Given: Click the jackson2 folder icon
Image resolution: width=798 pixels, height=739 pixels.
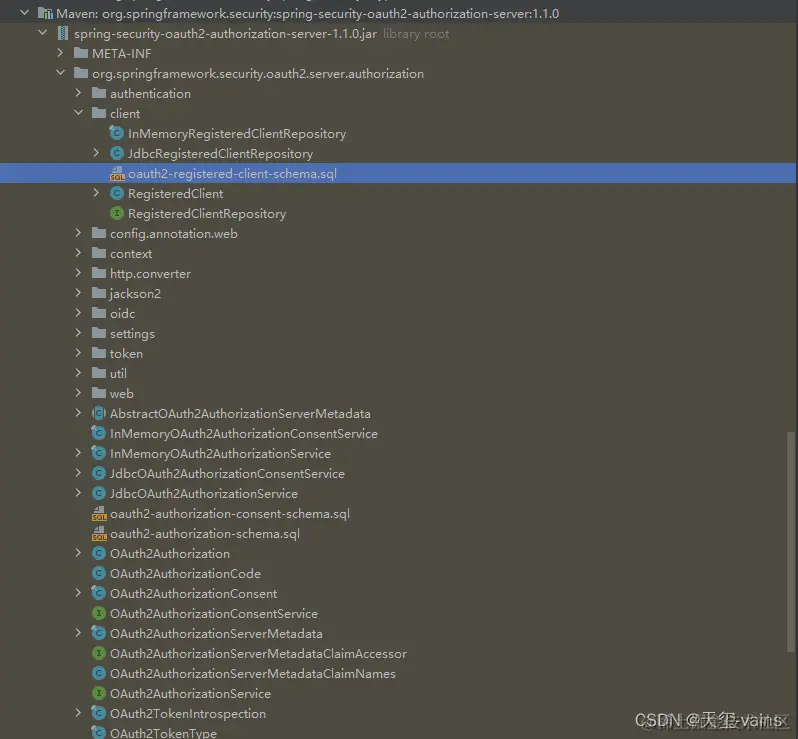Looking at the screenshot, I should [99, 293].
